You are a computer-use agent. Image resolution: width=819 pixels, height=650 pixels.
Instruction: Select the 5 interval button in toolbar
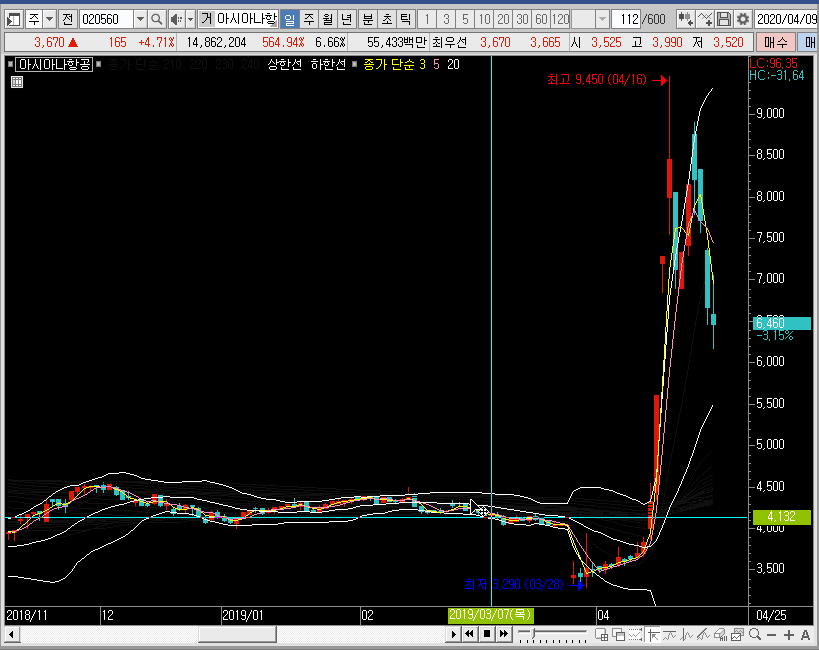(465, 20)
